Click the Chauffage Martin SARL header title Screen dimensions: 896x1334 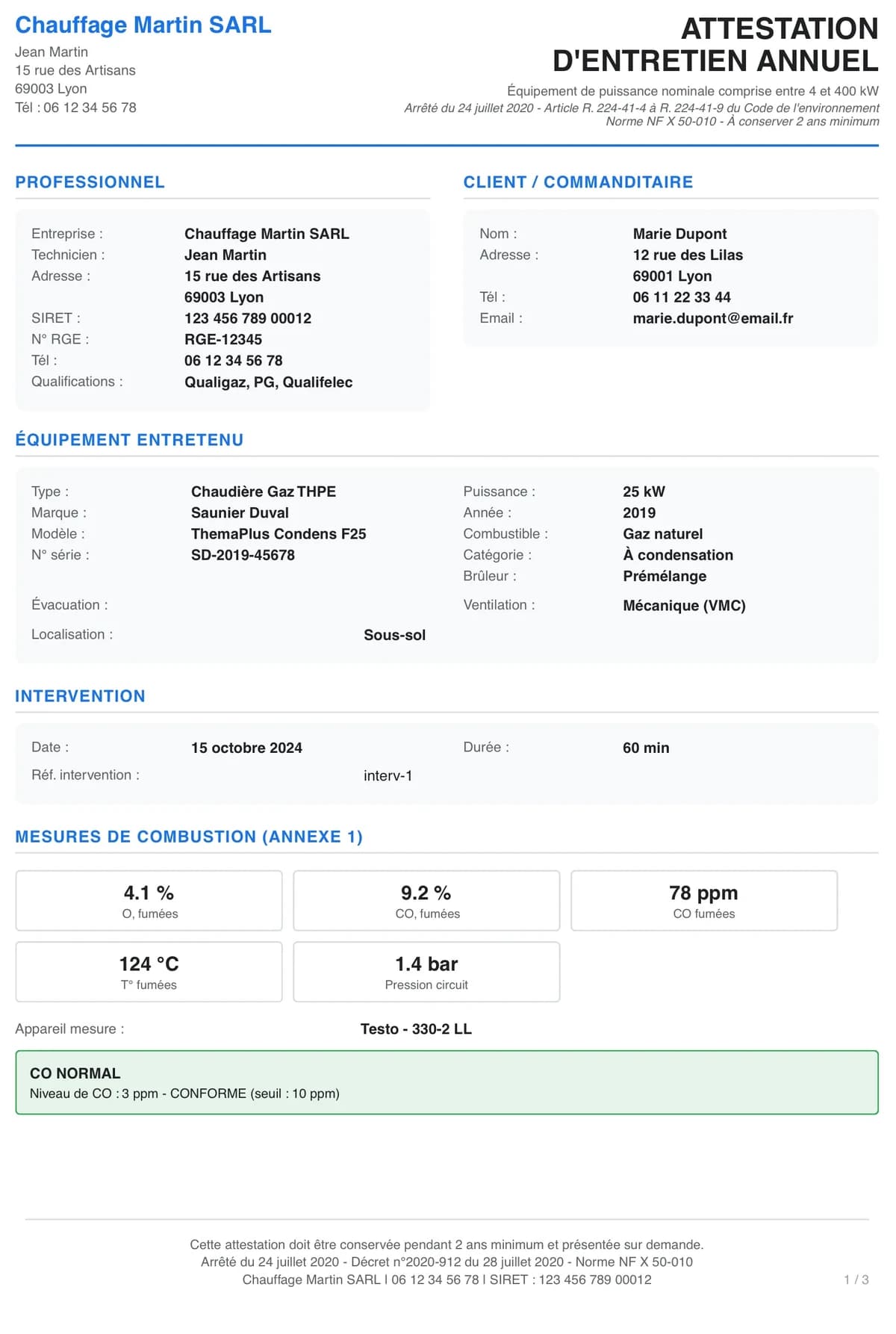click(143, 25)
